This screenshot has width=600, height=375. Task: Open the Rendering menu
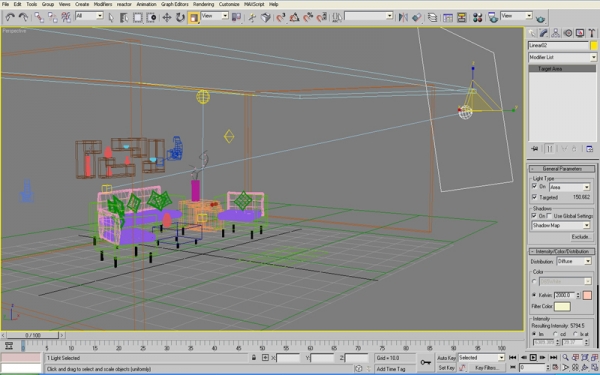[203, 4]
